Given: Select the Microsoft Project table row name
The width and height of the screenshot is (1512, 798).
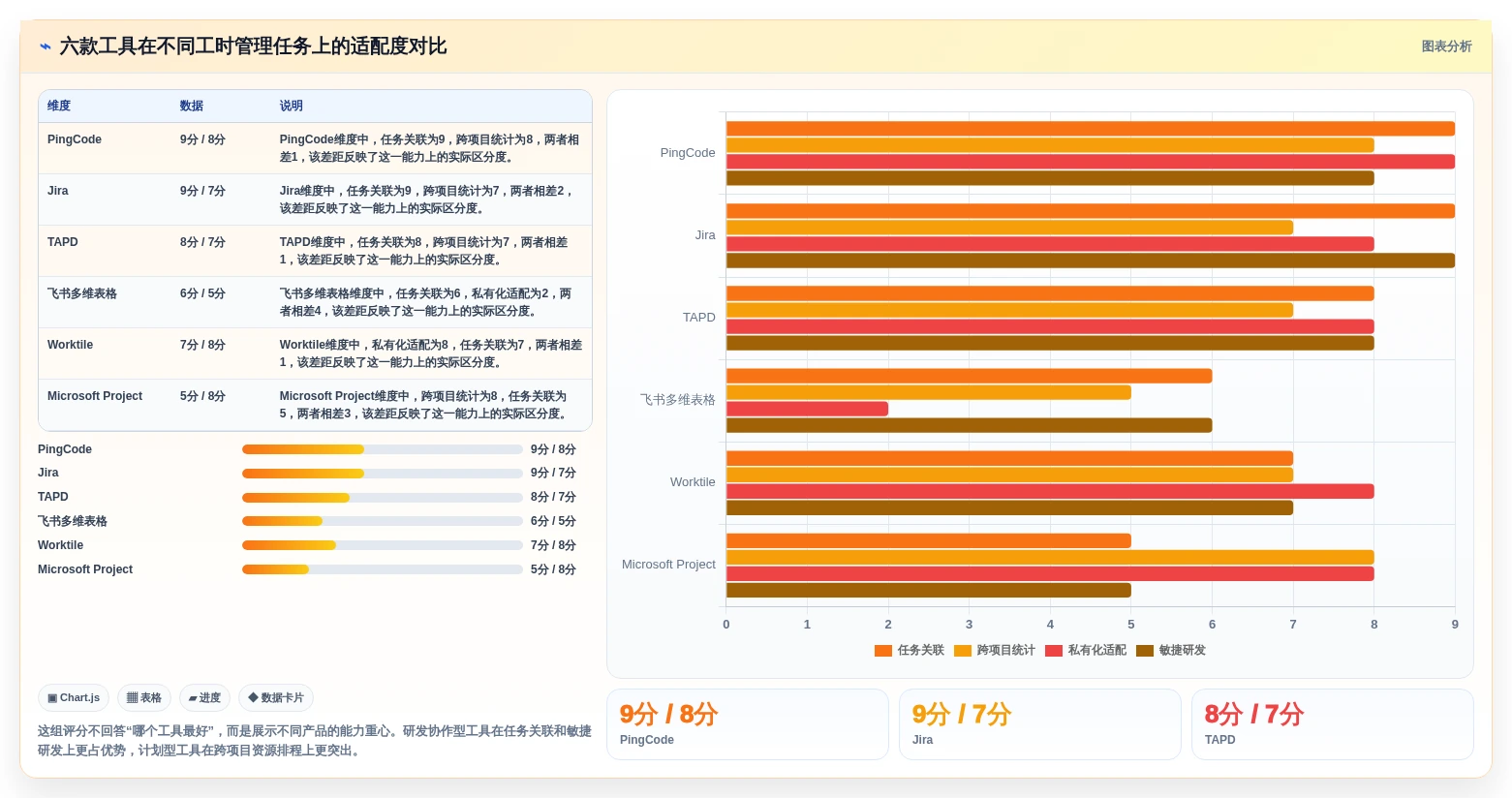Looking at the screenshot, I should 95,396.
